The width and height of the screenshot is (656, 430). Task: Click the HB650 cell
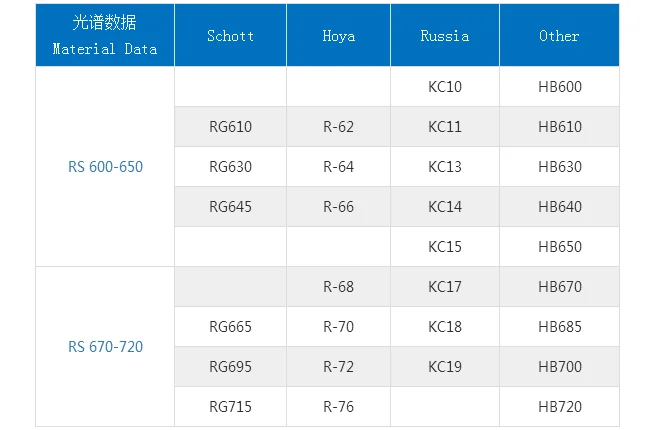click(559, 247)
